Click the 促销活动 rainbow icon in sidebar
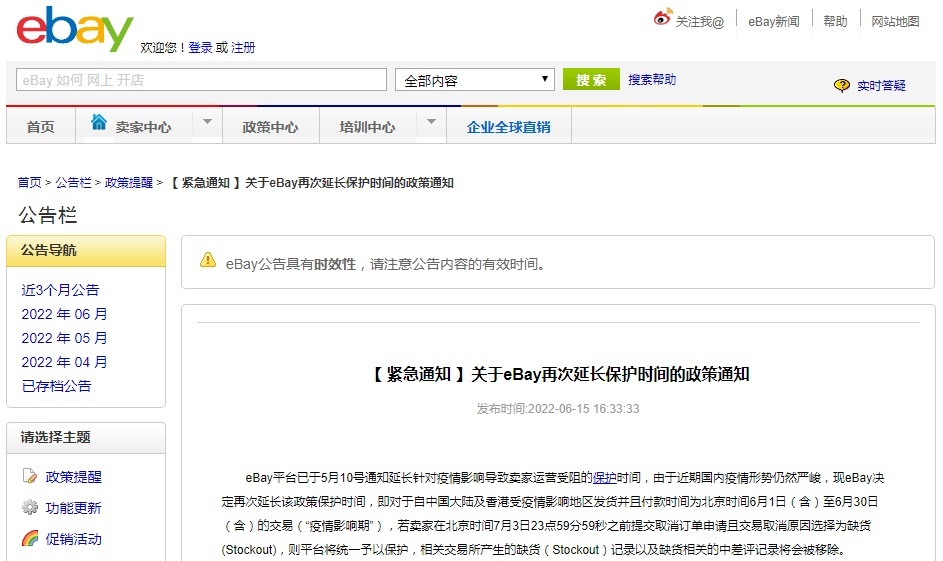 [x=29, y=538]
